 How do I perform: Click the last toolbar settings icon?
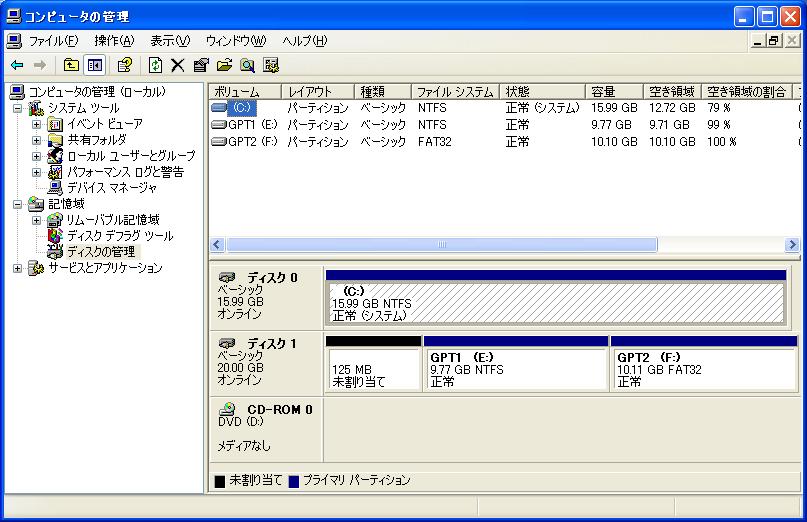tap(271, 65)
